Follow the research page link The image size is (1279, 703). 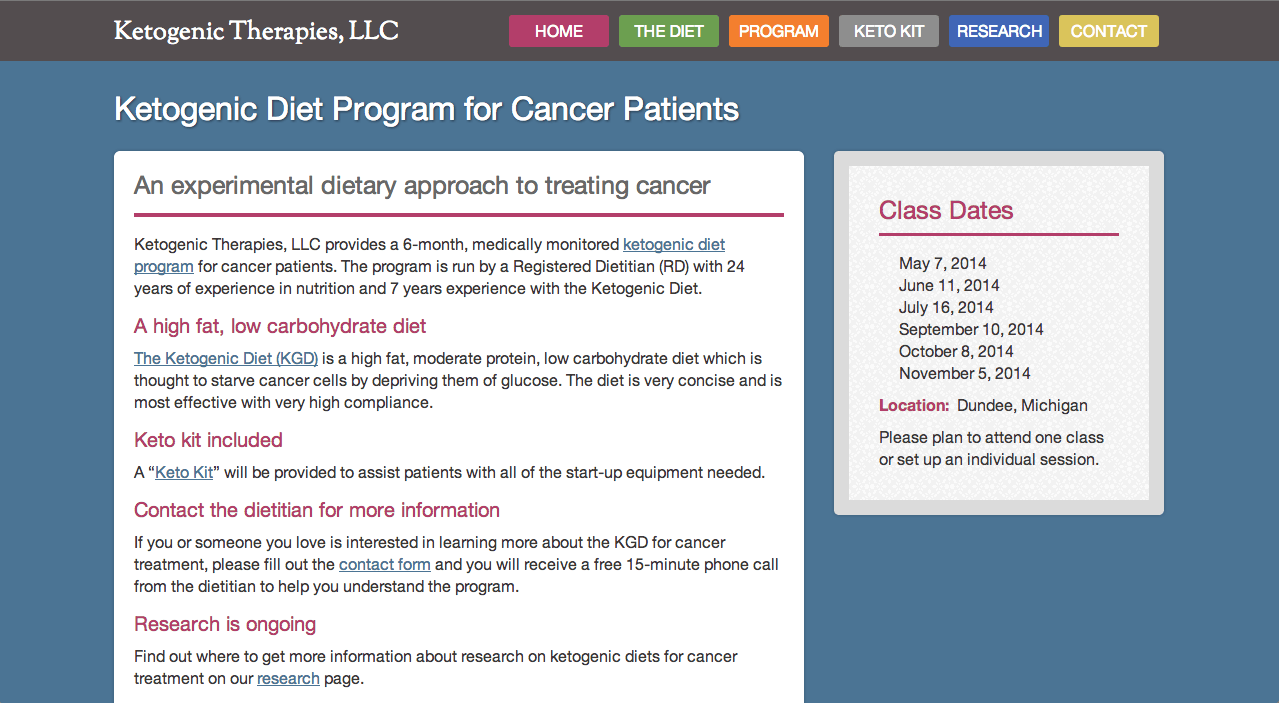click(288, 678)
